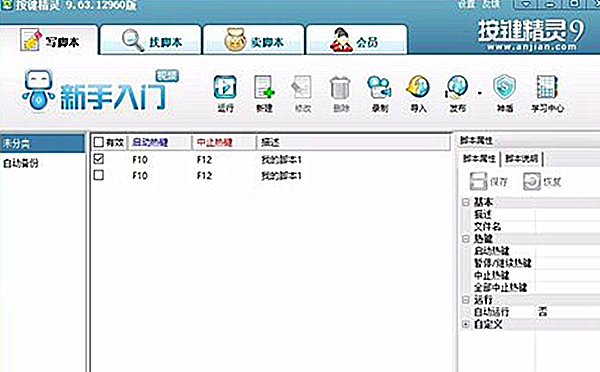
Task: Create a new script via 新建
Action: click(264, 94)
